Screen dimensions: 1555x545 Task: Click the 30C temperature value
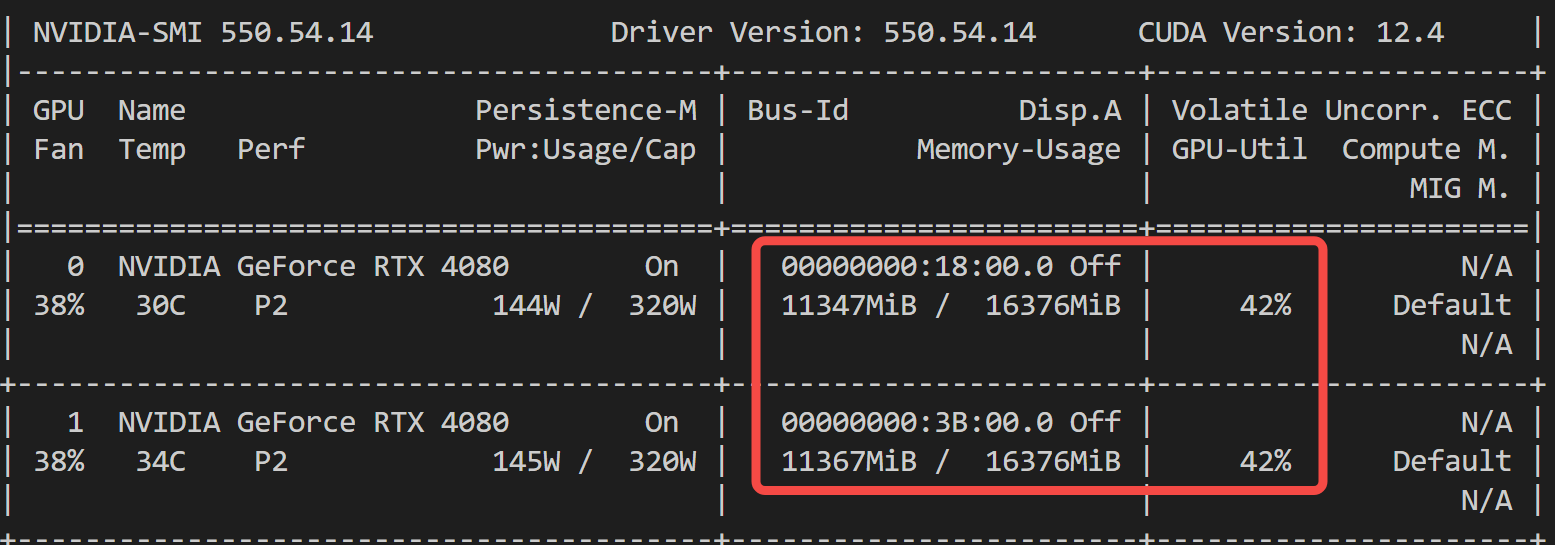click(161, 305)
